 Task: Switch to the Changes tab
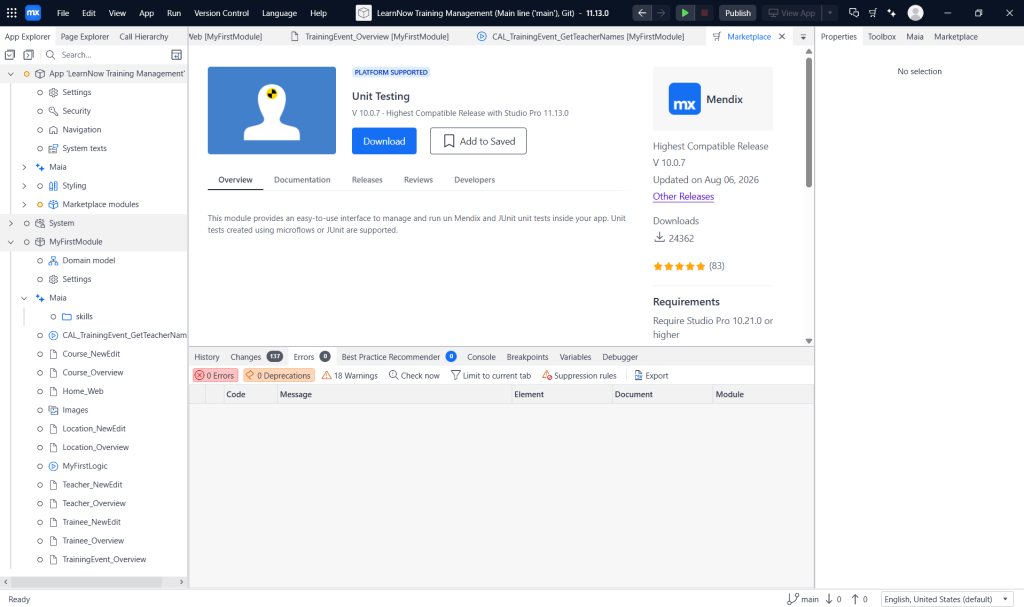click(x=255, y=357)
